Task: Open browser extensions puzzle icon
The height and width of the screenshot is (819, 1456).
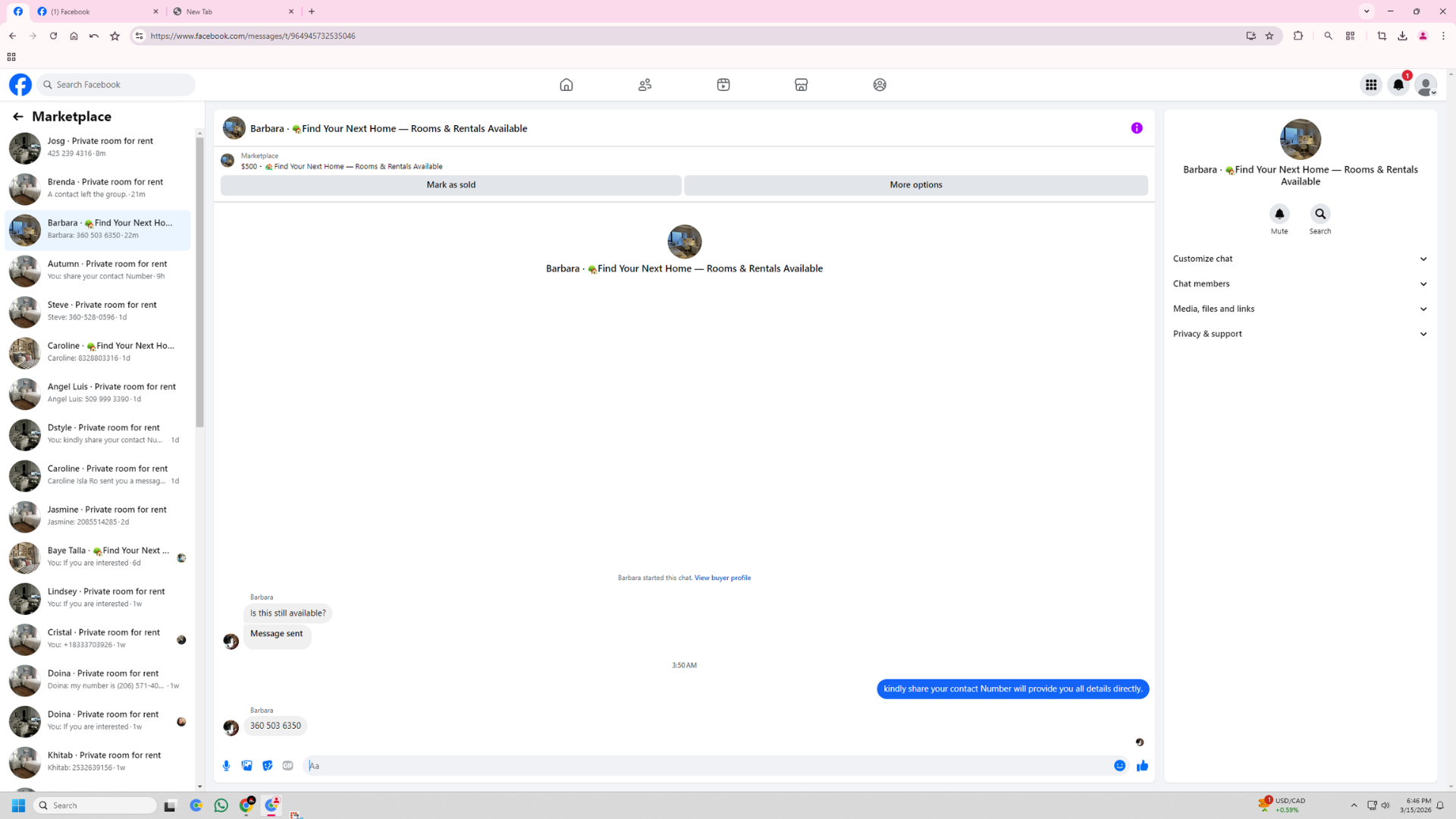Action: pyautogui.click(x=1298, y=36)
